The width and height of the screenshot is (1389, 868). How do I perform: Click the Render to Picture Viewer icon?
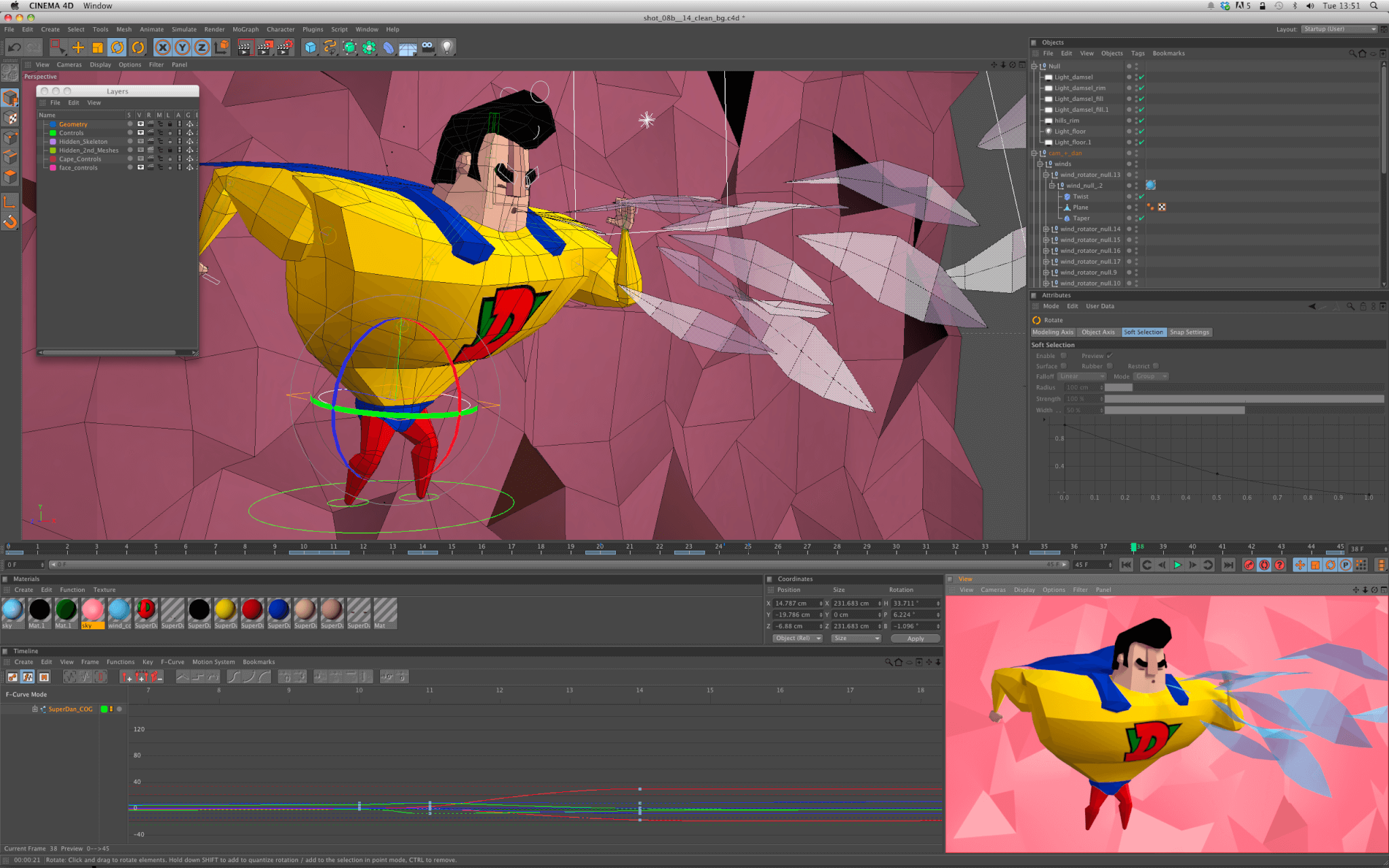[x=265, y=47]
